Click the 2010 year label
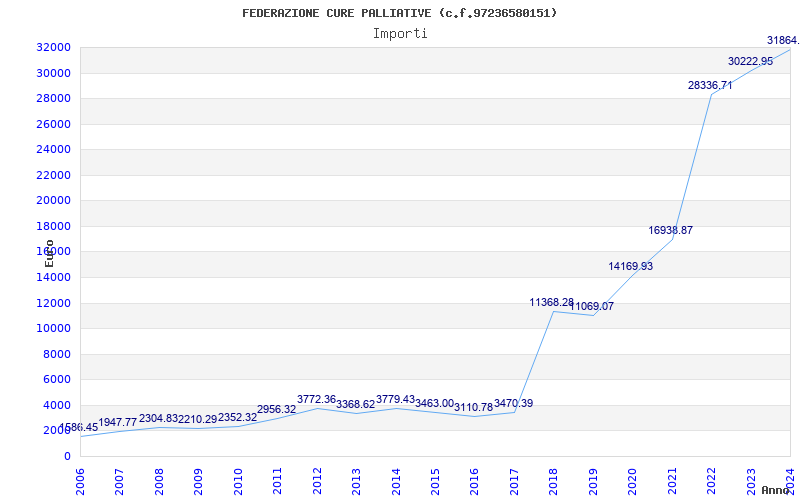This screenshot has width=800, height=500. click(238, 482)
